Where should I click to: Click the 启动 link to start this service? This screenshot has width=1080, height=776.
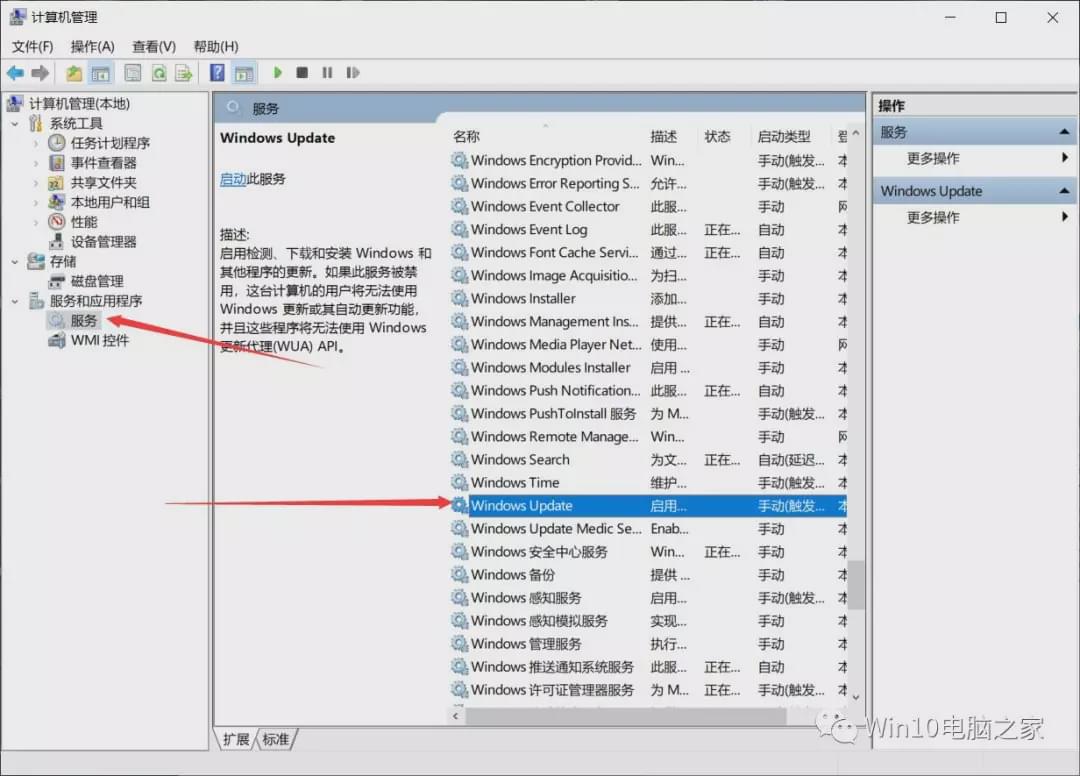pos(233,179)
